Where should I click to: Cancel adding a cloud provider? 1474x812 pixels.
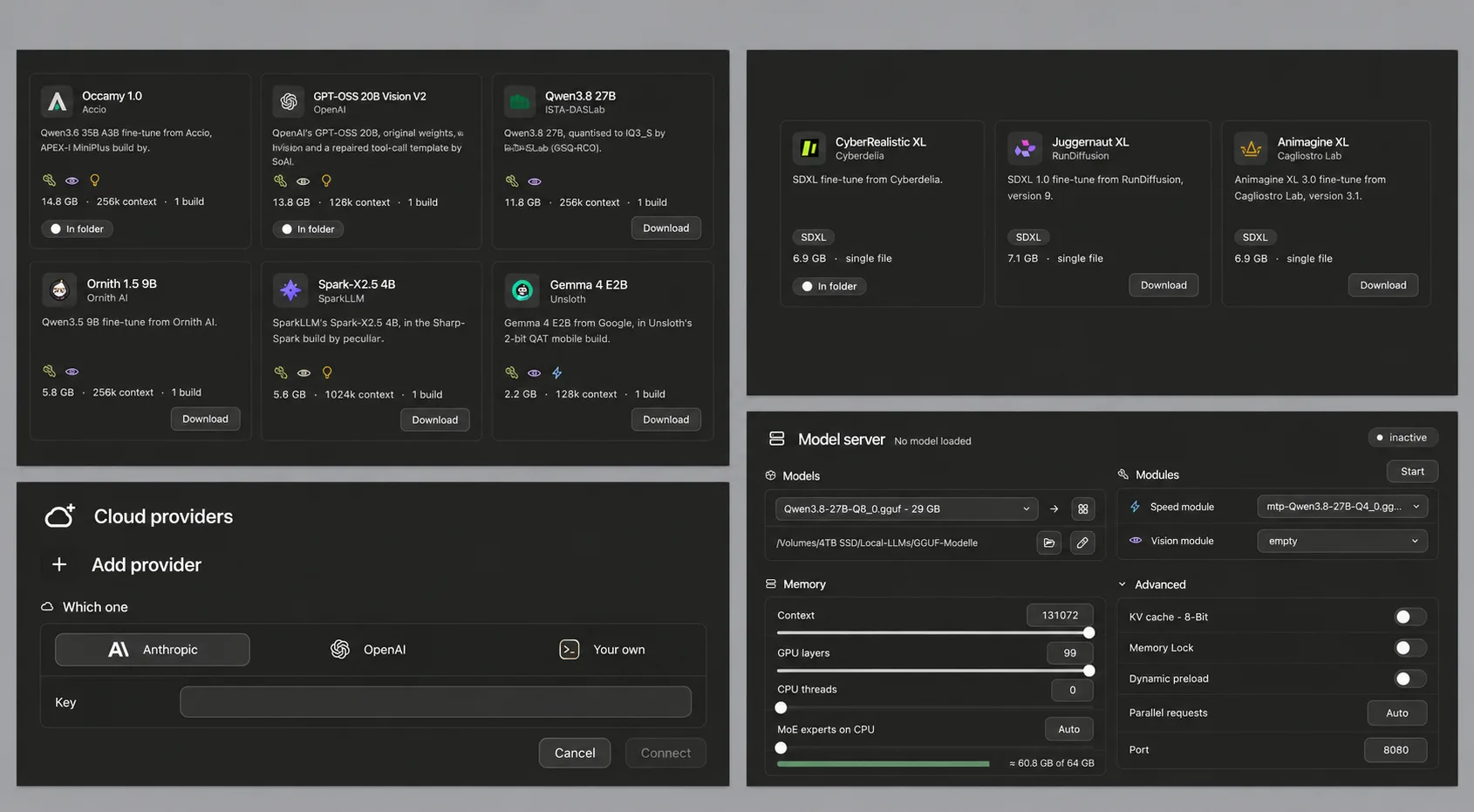[575, 753]
